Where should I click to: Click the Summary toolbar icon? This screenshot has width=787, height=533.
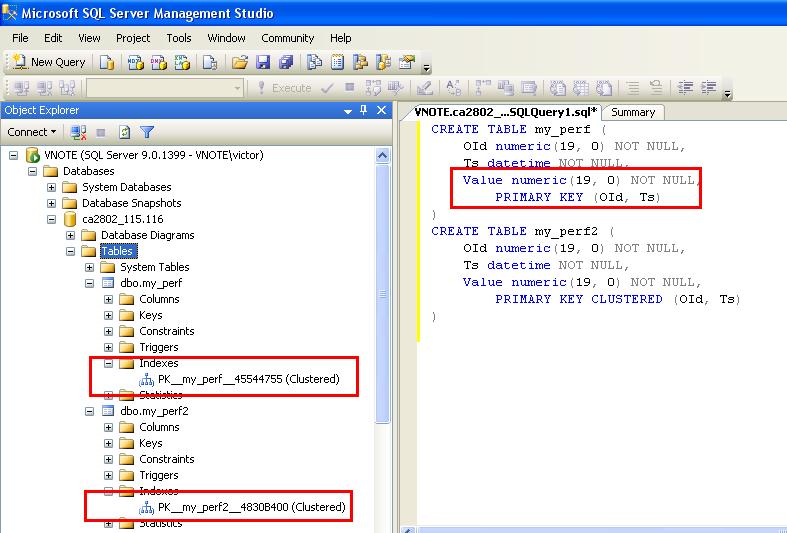(x=337, y=62)
